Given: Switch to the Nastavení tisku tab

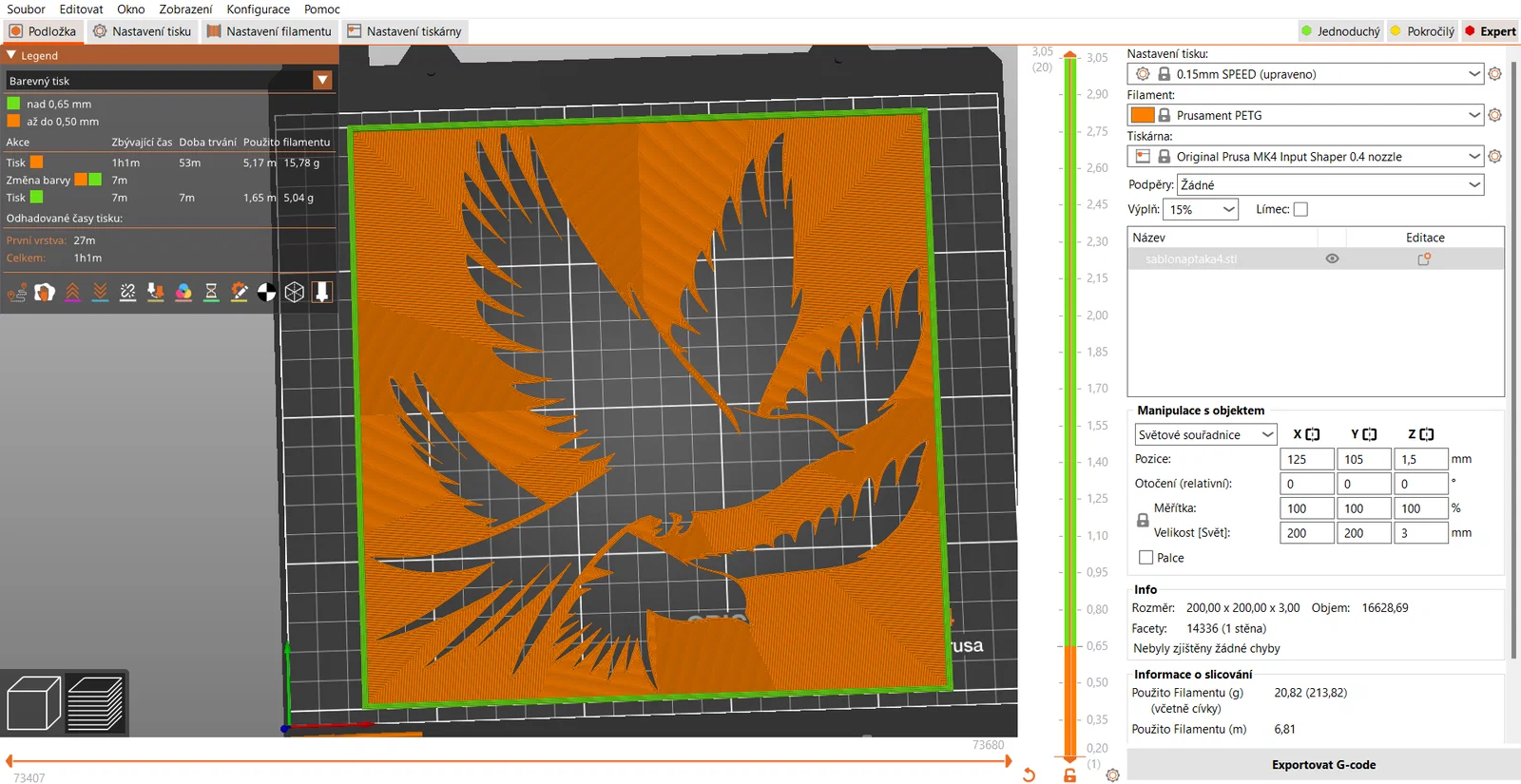Looking at the screenshot, I should (142, 31).
